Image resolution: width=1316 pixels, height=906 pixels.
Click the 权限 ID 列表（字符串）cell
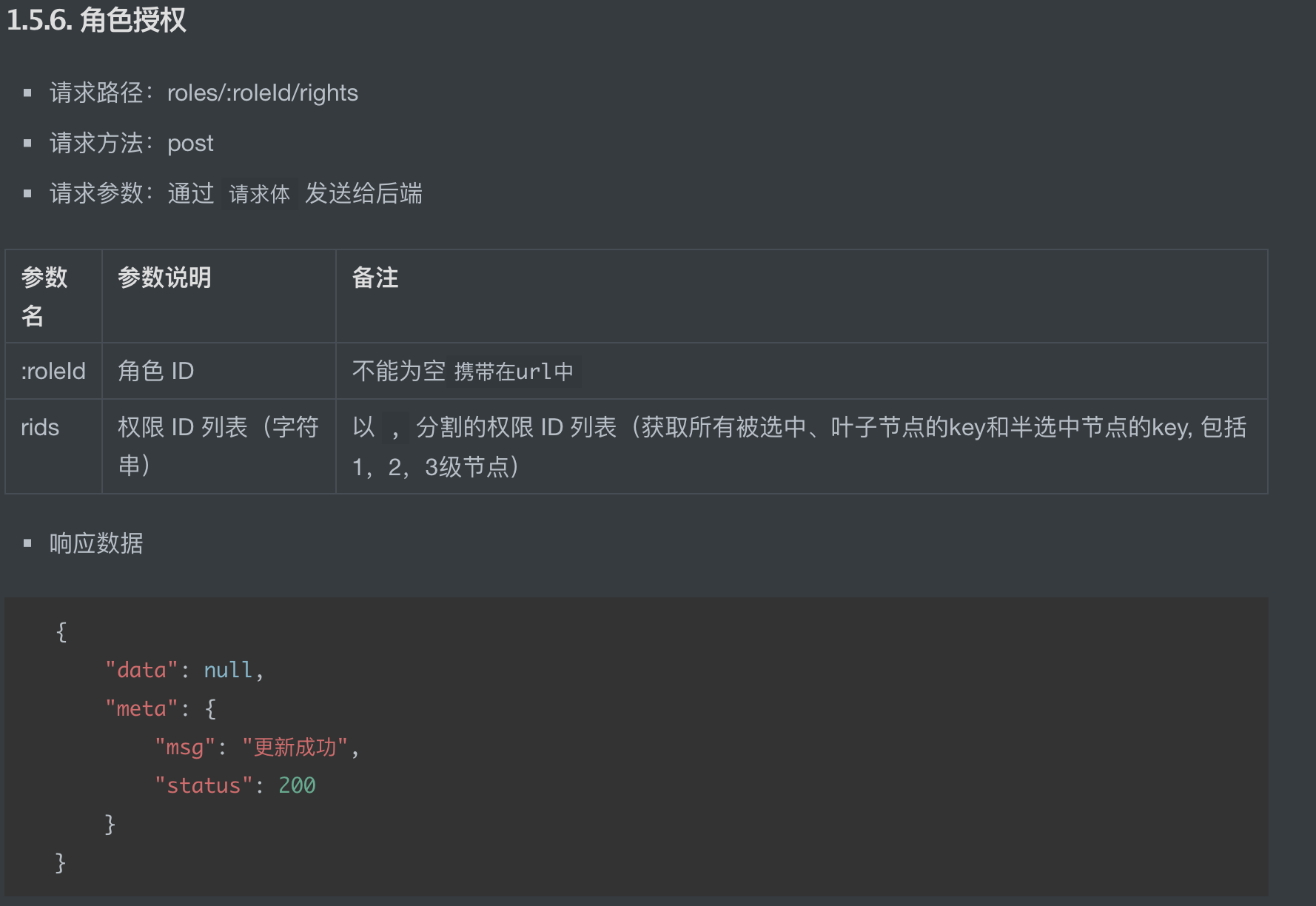[218, 446]
